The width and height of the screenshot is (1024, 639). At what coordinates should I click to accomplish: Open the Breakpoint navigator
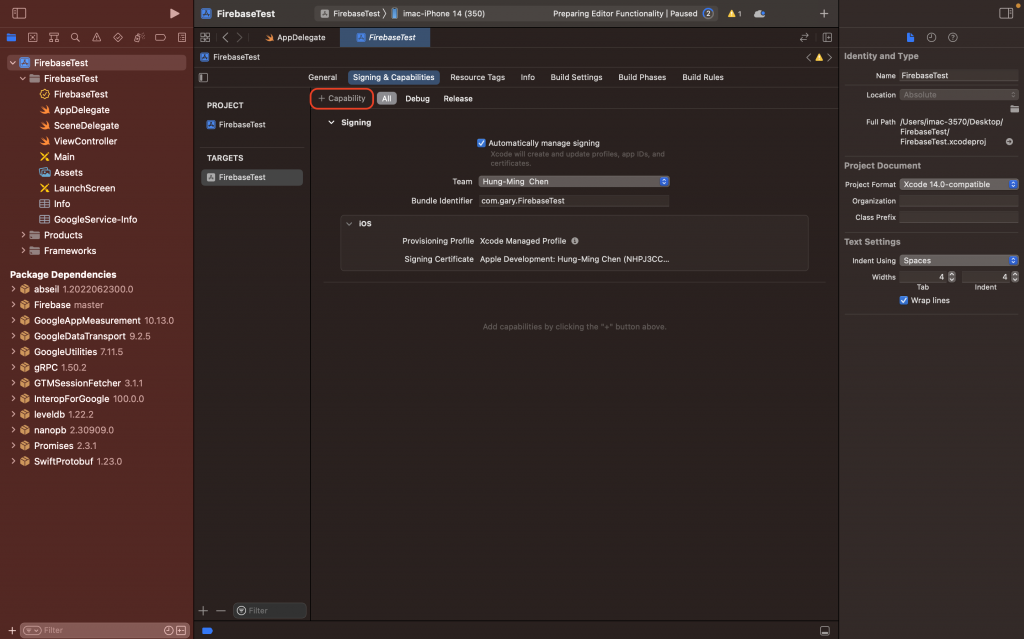point(160,37)
